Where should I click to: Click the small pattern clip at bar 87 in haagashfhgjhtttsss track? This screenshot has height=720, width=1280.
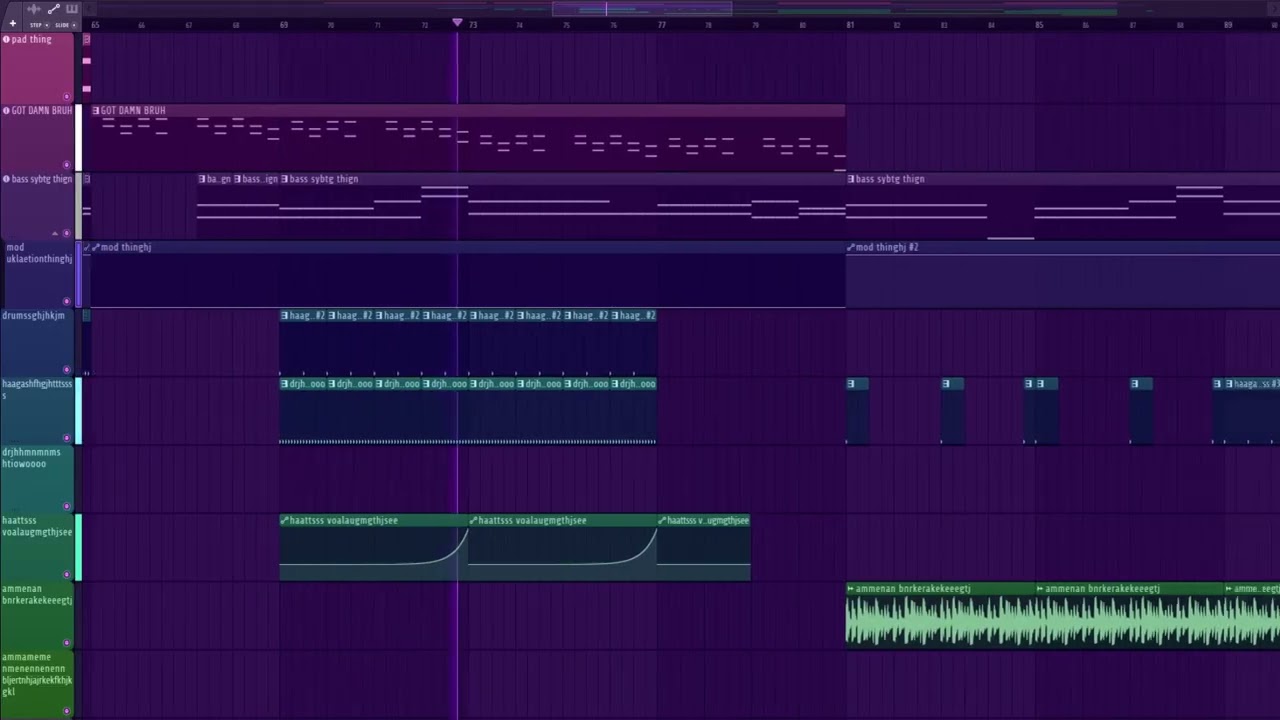click(1141, 411)
